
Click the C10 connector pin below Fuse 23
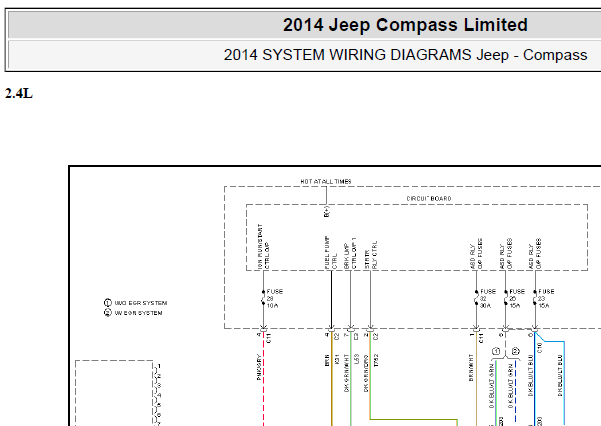535,329
